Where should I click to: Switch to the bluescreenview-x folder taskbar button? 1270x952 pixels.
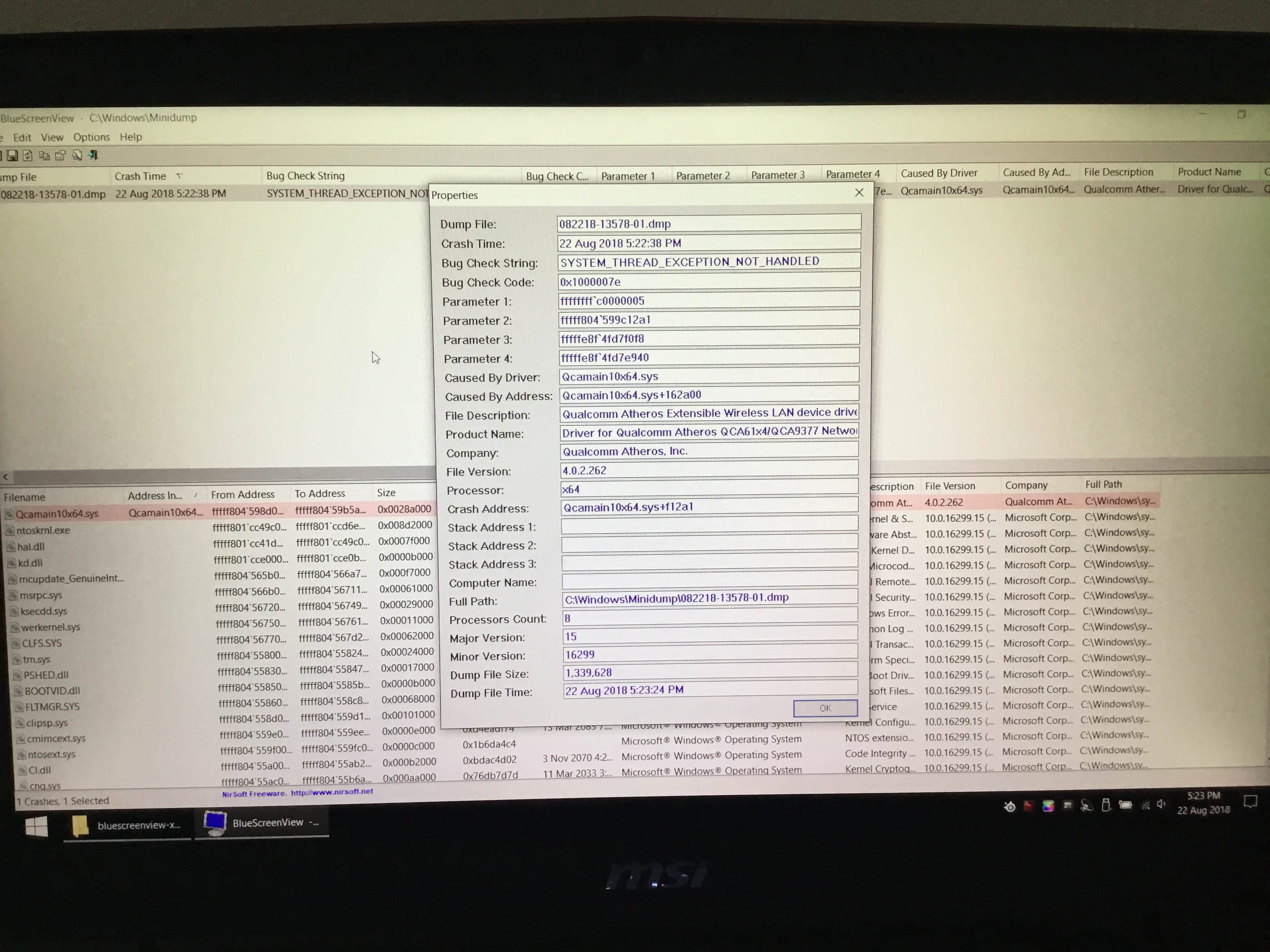pos(128,825)
